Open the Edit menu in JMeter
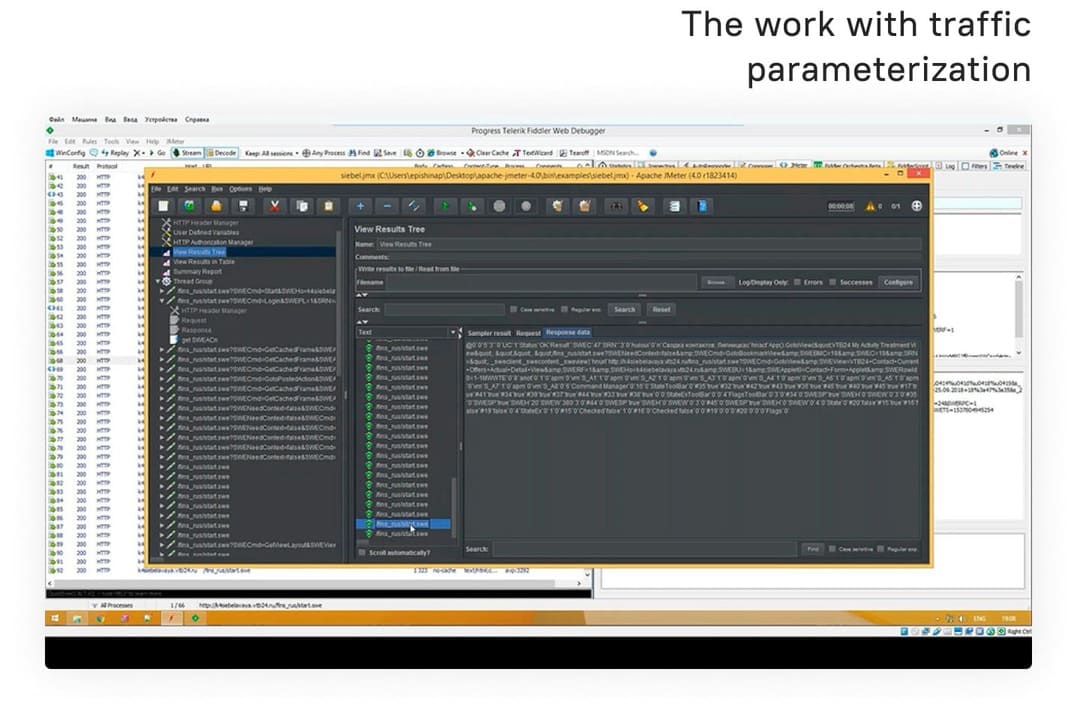Screen dimensions: 1077x714 (172, 189)
